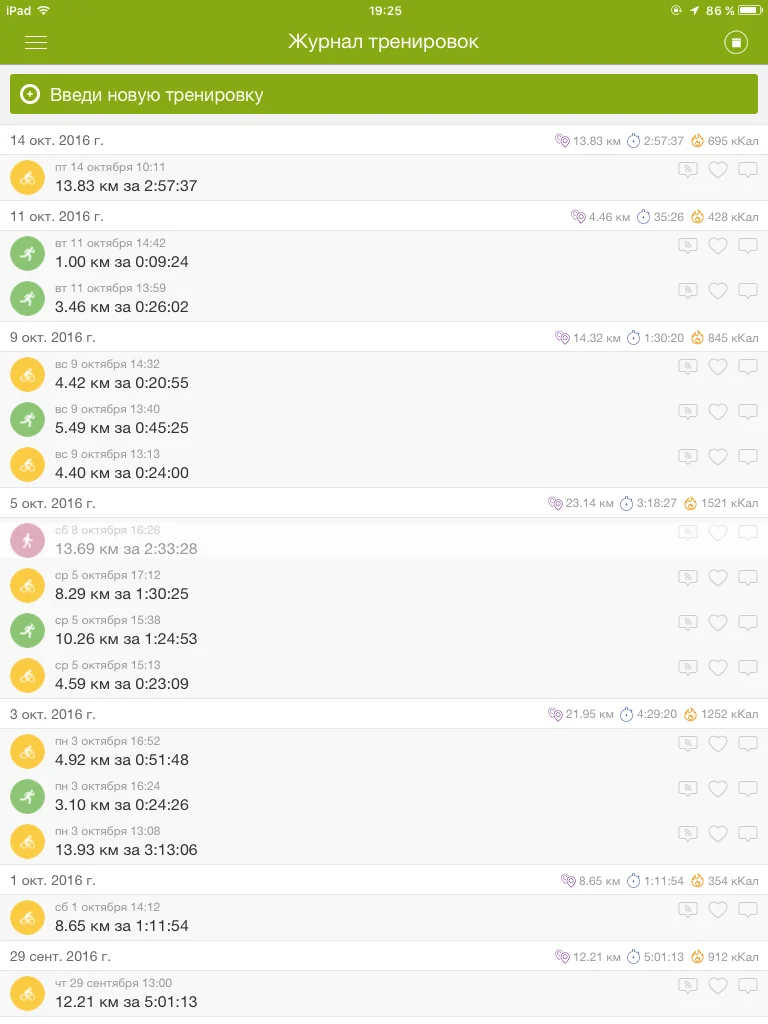Select the 3 окт. 2016 г. day header
The height and width of the screenshot is (1024, 768).
[53, 714]
